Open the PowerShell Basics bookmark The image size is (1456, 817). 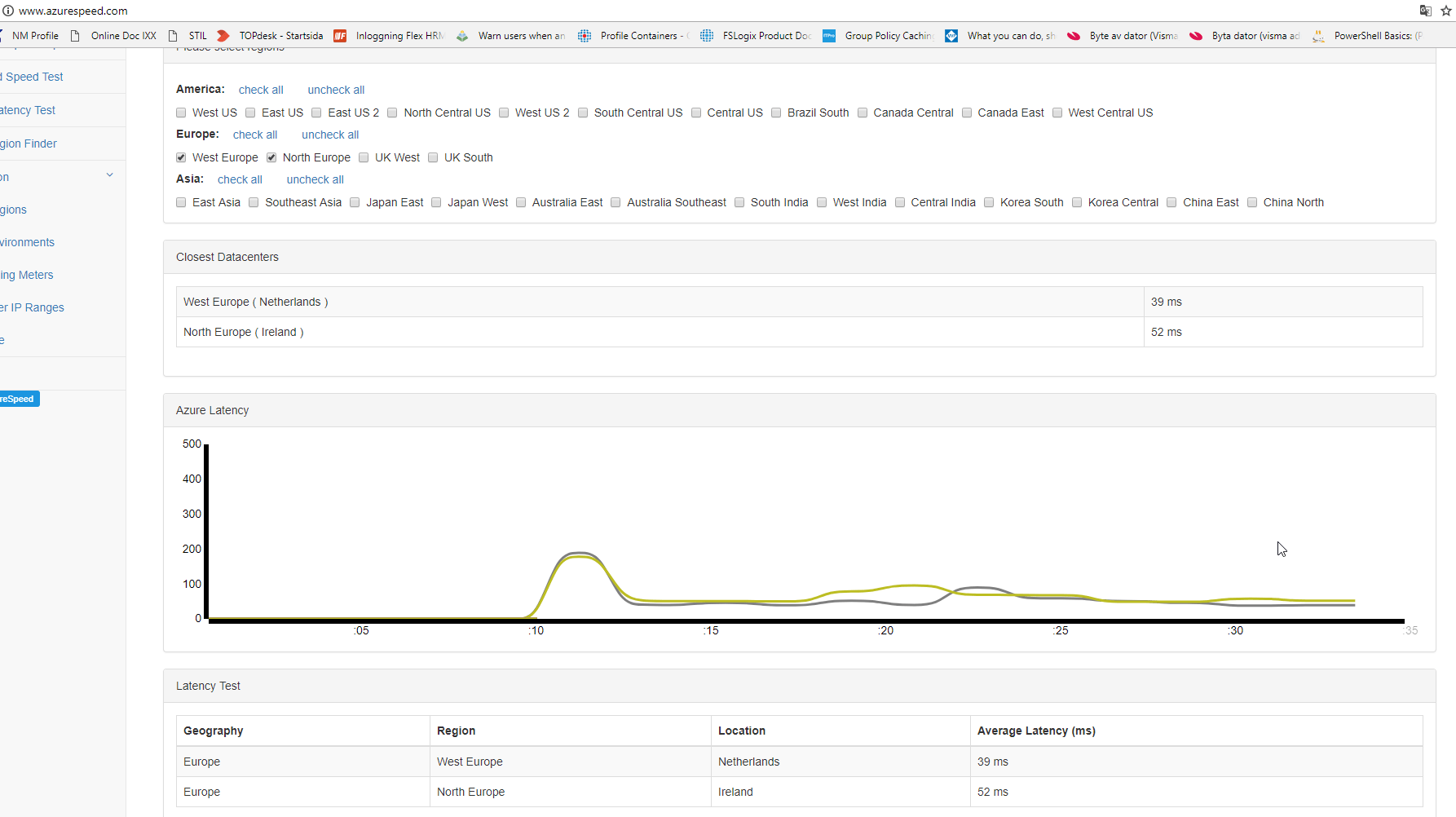(x=1367, y=36)
